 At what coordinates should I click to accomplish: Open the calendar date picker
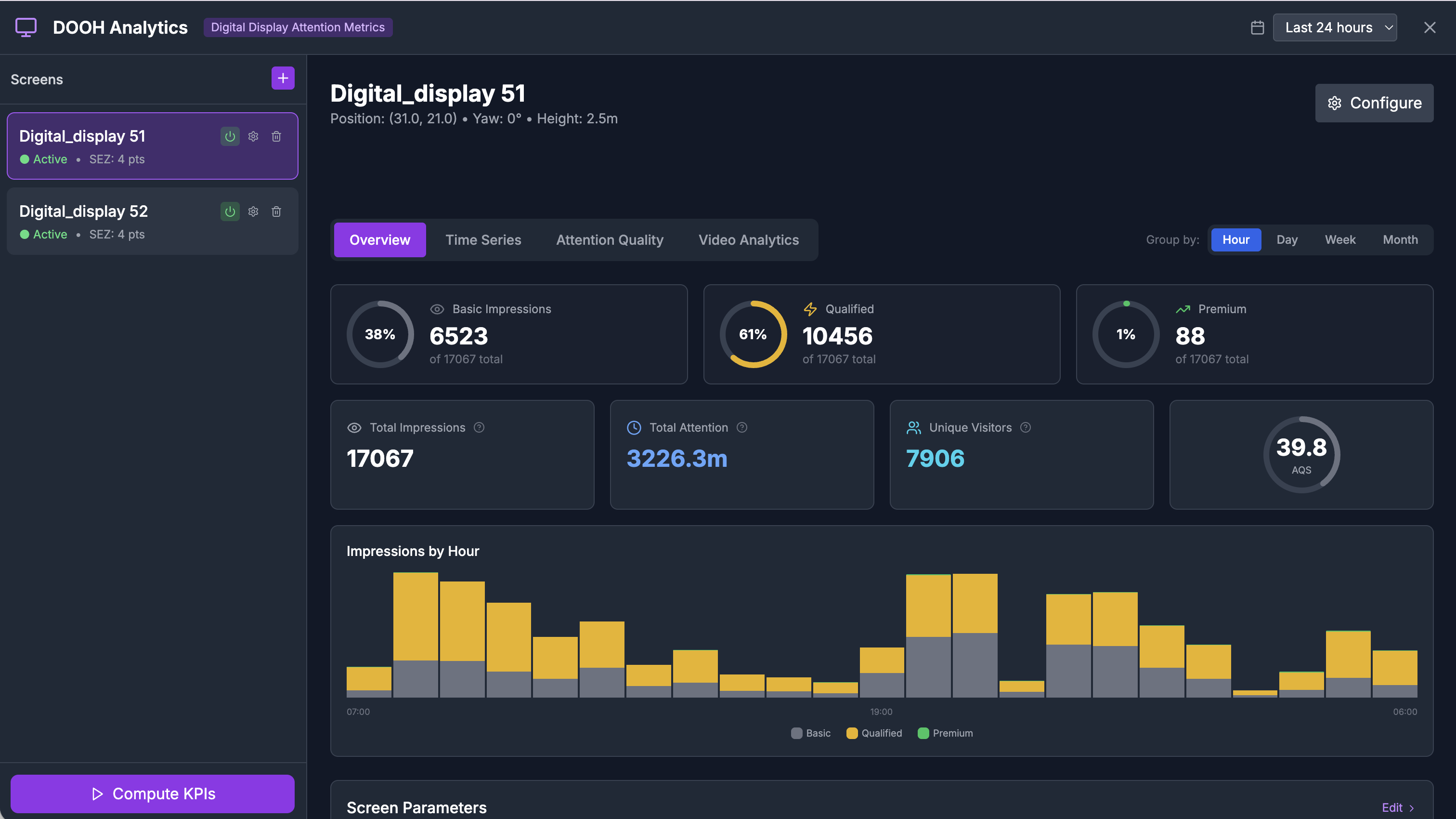click(x=1257, y=26)
